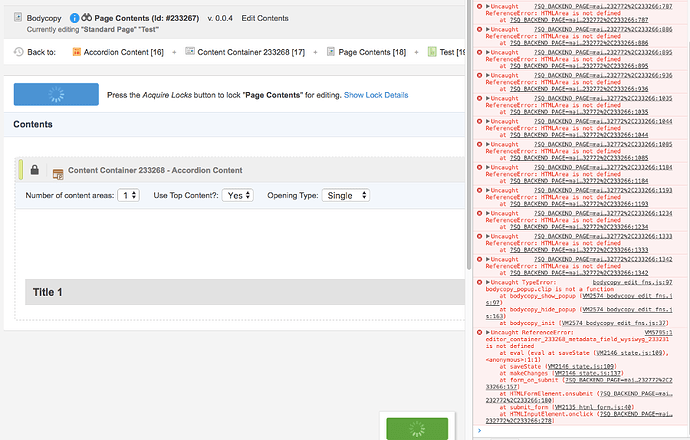Click the binoculars preview icon
Image resolution: width=690 pixels, height=440 pixels.
pos(86,18)
